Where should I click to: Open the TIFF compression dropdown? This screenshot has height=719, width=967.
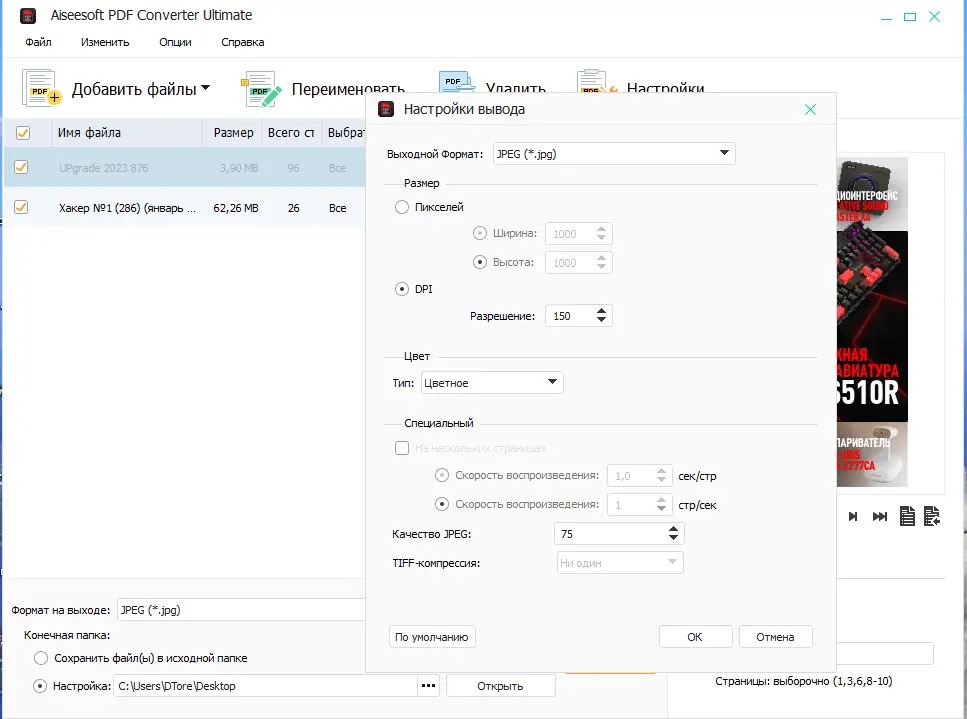620,562
